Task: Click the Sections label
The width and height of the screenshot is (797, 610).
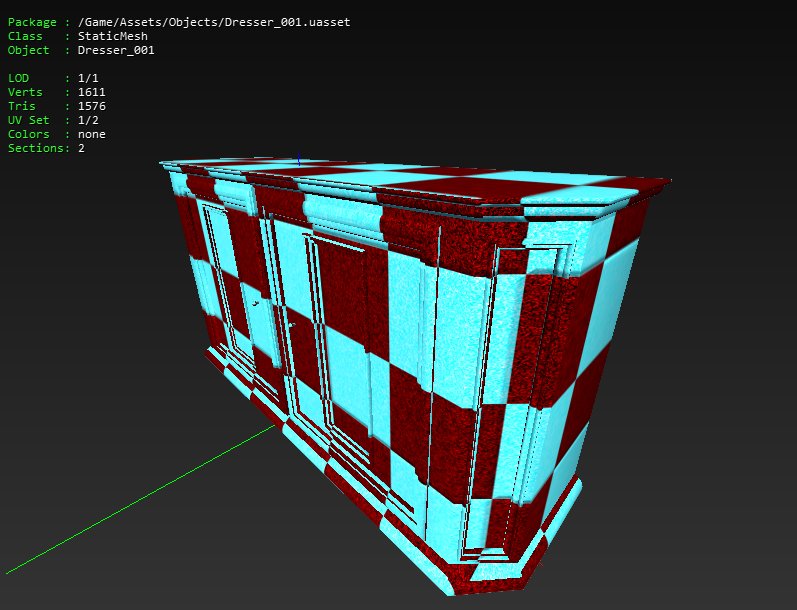Action: [36, 148]
